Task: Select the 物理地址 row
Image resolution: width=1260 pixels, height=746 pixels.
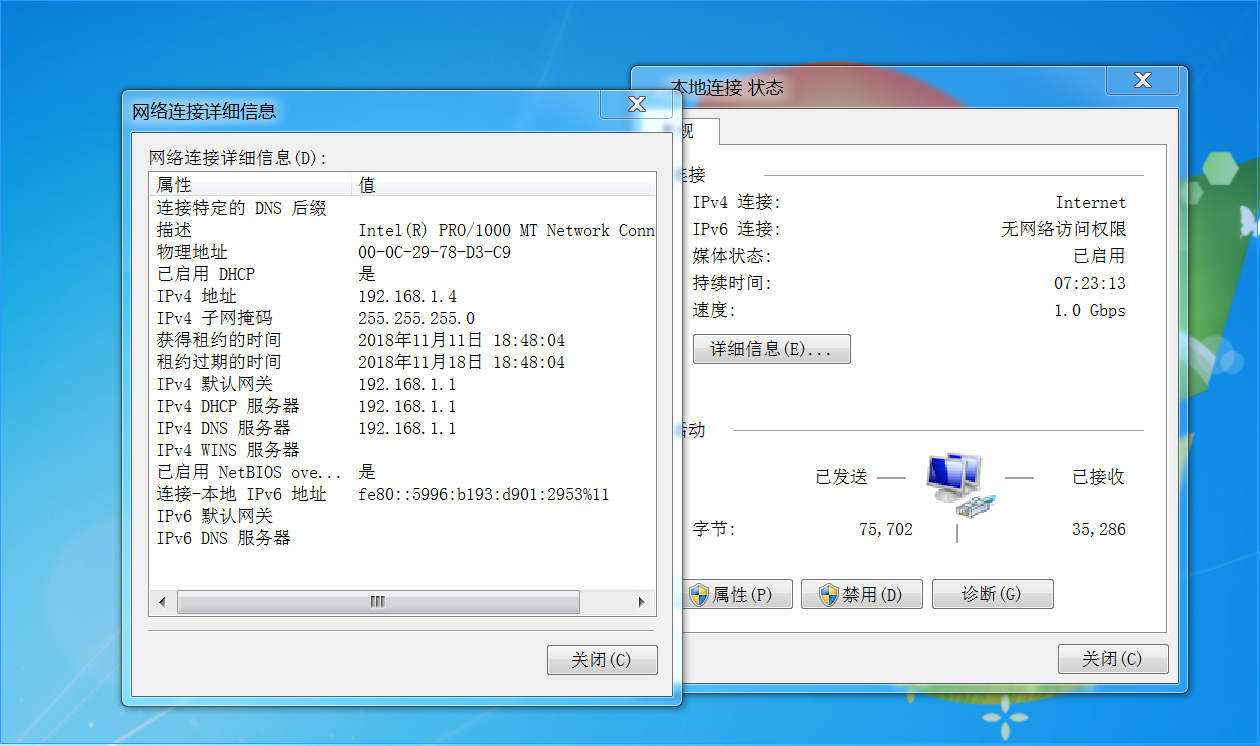Action: [402, 252]
